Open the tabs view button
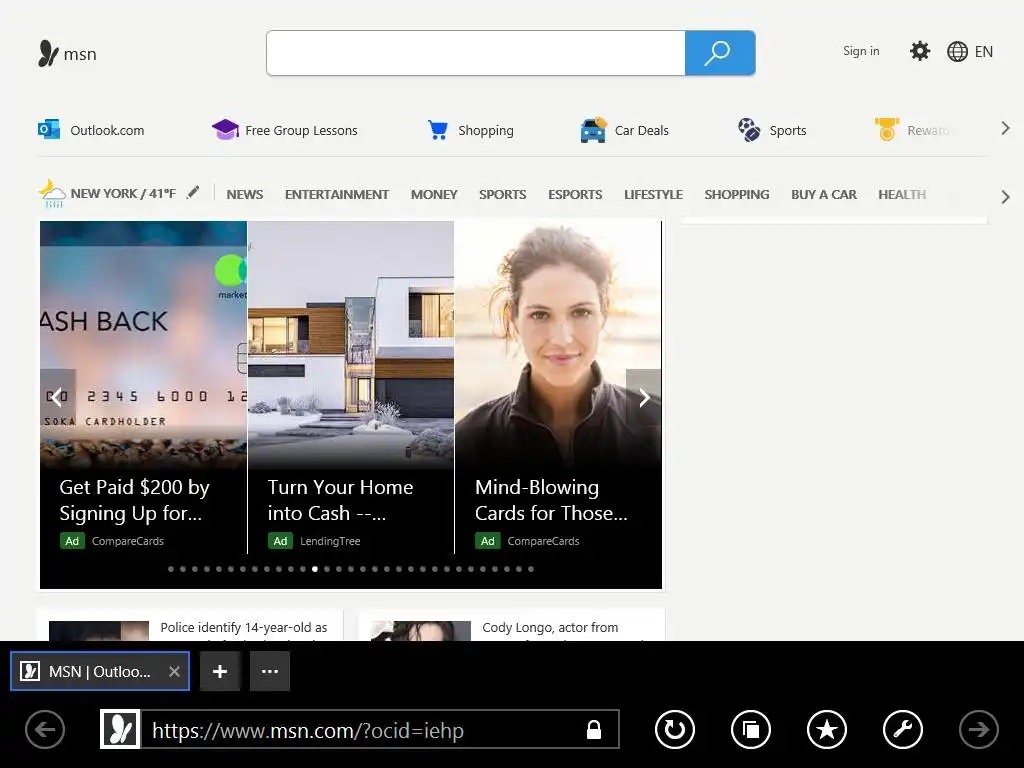 click(751, 729)
